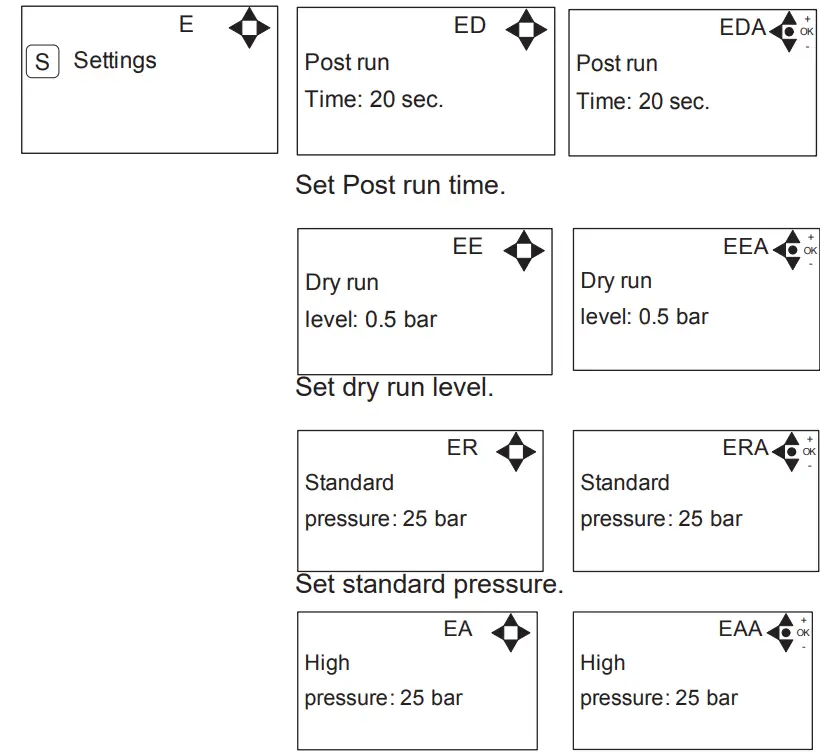The height and width of the screenshot is (754, 821).
Task: Click the level: 0.5 bar field on screen EEA
Action: (x=644, y=317)
